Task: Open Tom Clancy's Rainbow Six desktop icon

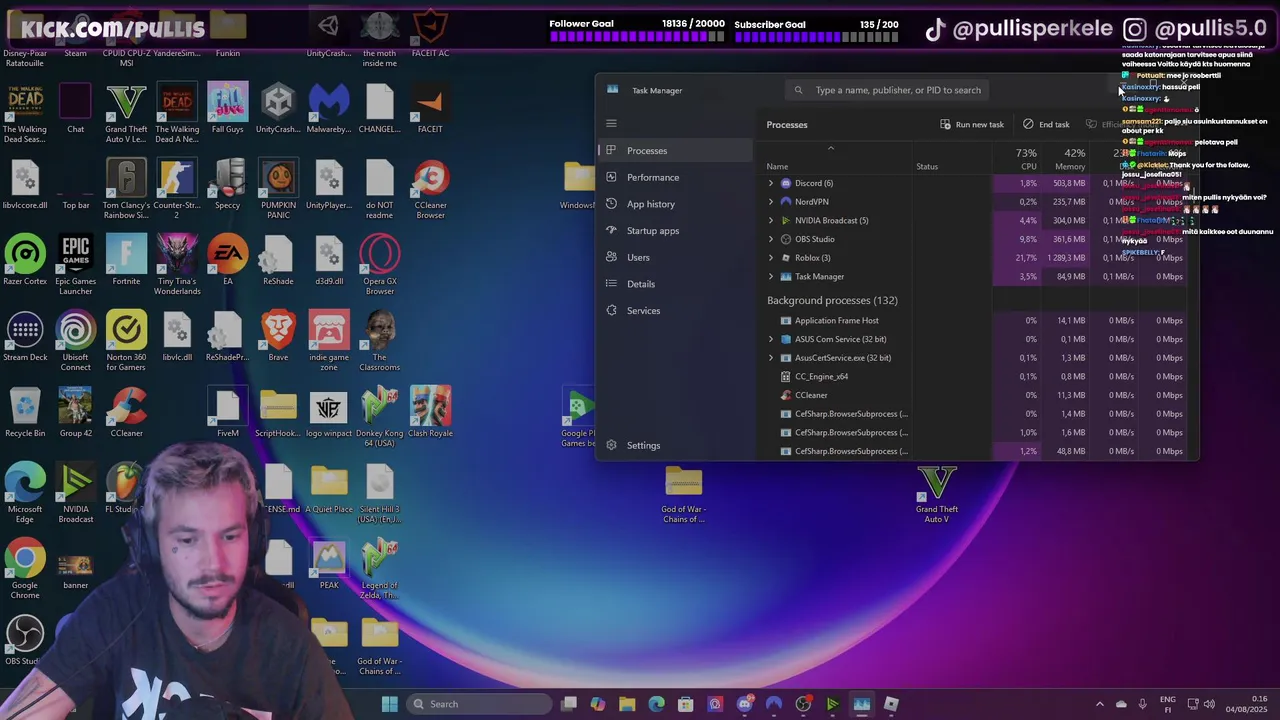Action: tap(126, 190)
